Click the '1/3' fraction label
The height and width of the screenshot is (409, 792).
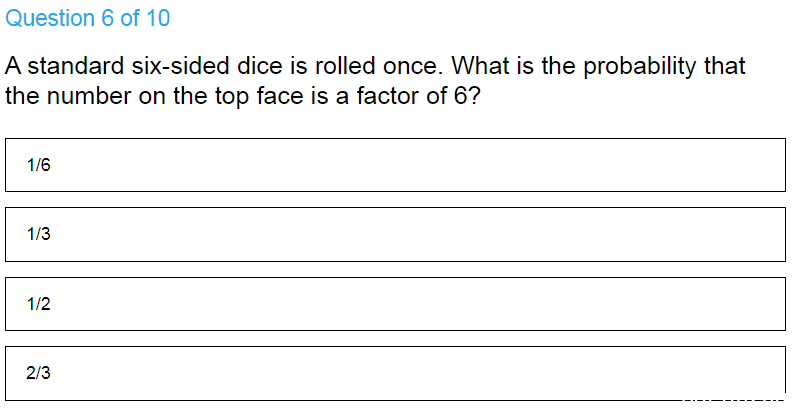pyautogui.click(x=39, y=234)
